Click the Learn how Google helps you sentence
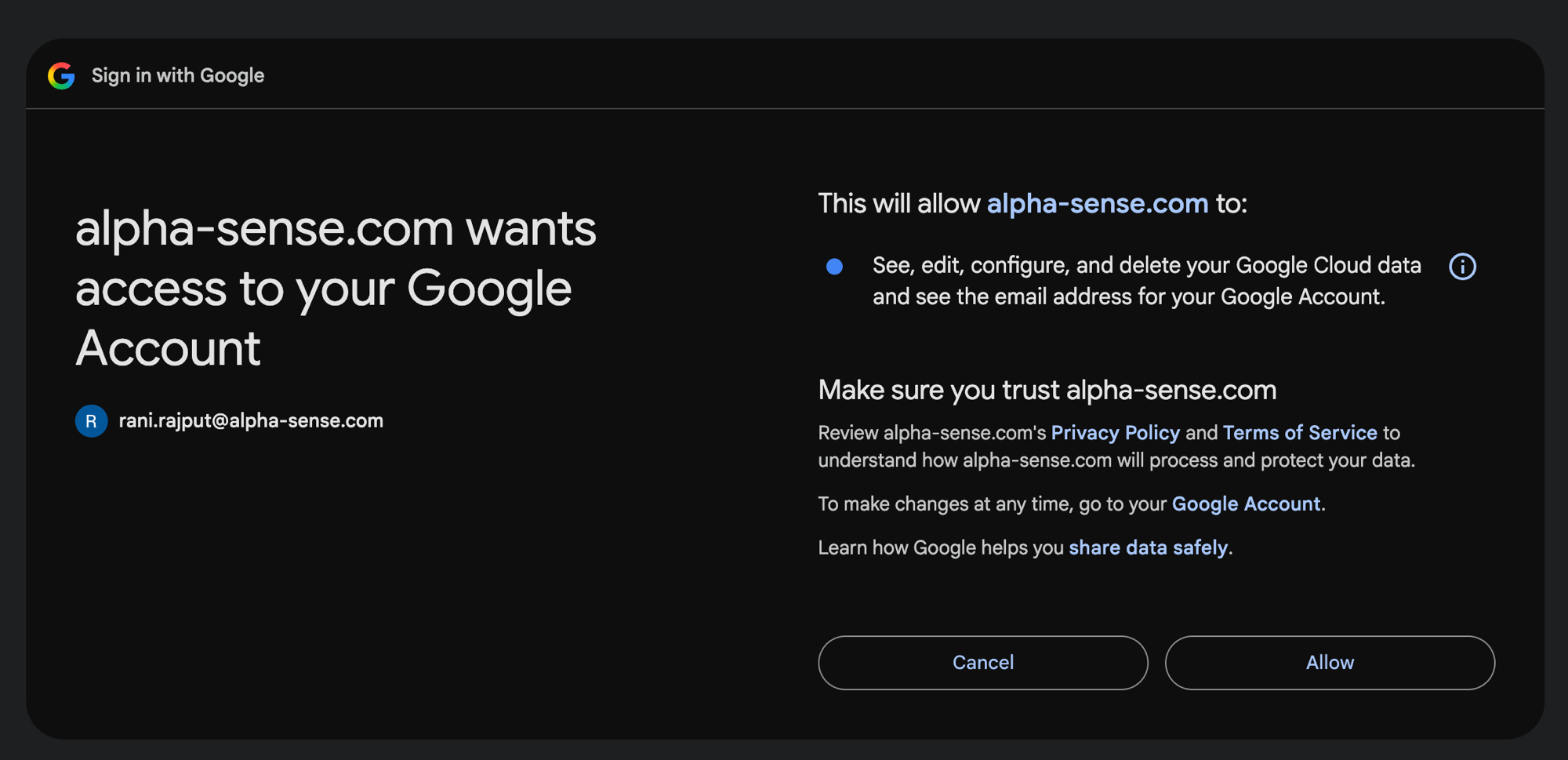Viewport: 1568px width, 760px height. (1025, 547)
